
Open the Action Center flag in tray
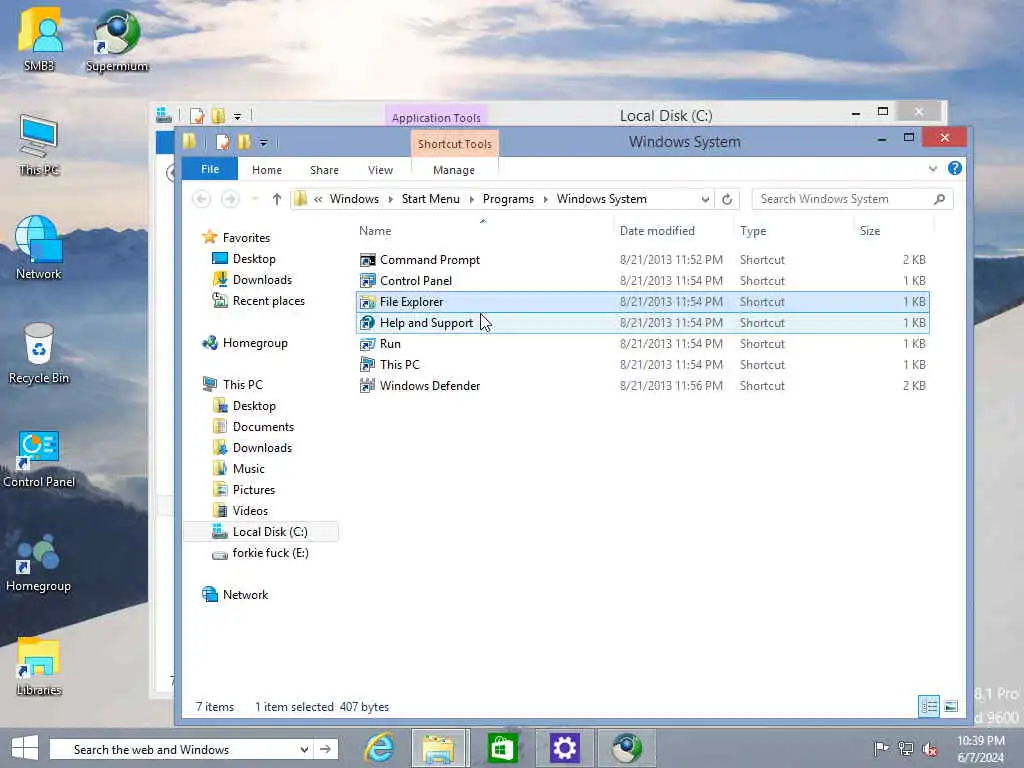880,748
